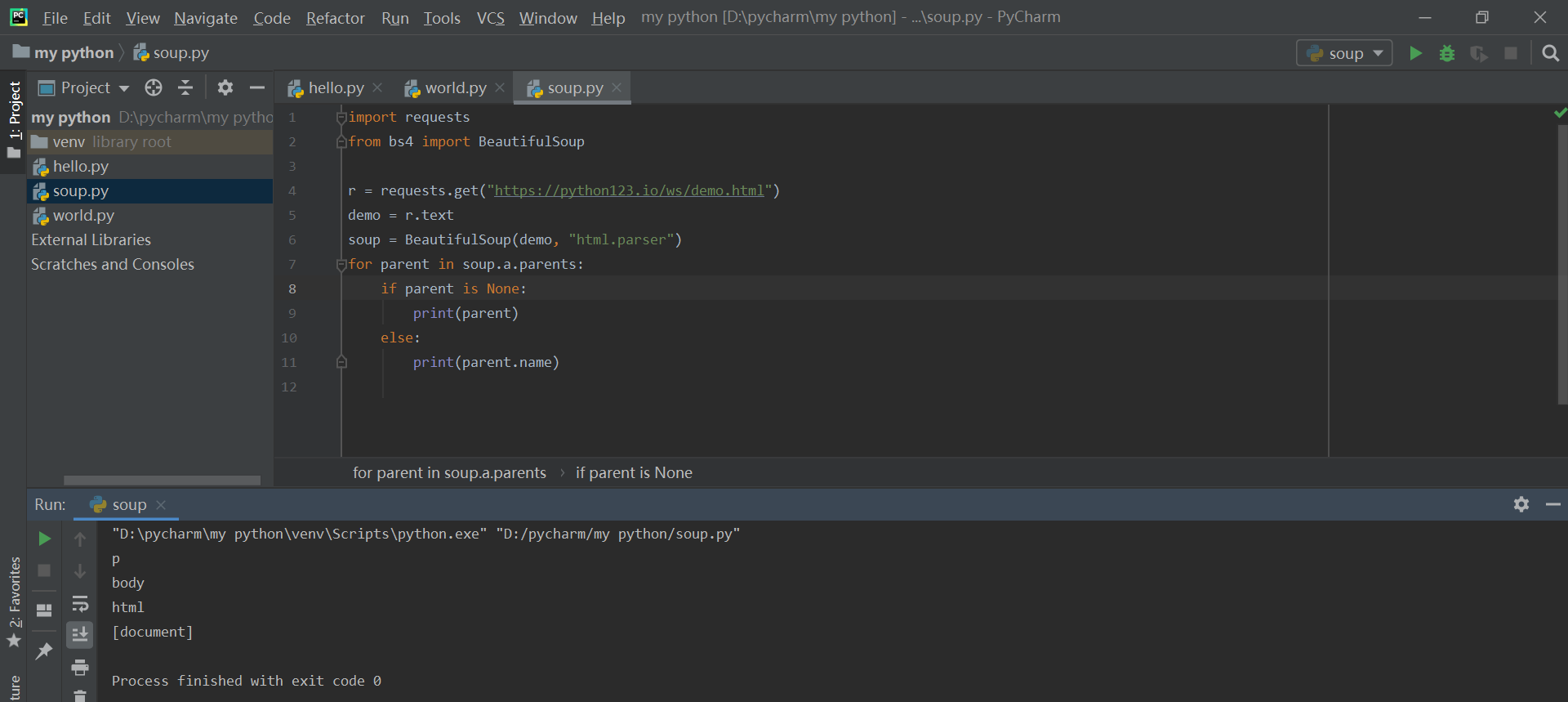
Task: Click soup.py breadcrumb in navigation bar
Action: pos(171,52)
